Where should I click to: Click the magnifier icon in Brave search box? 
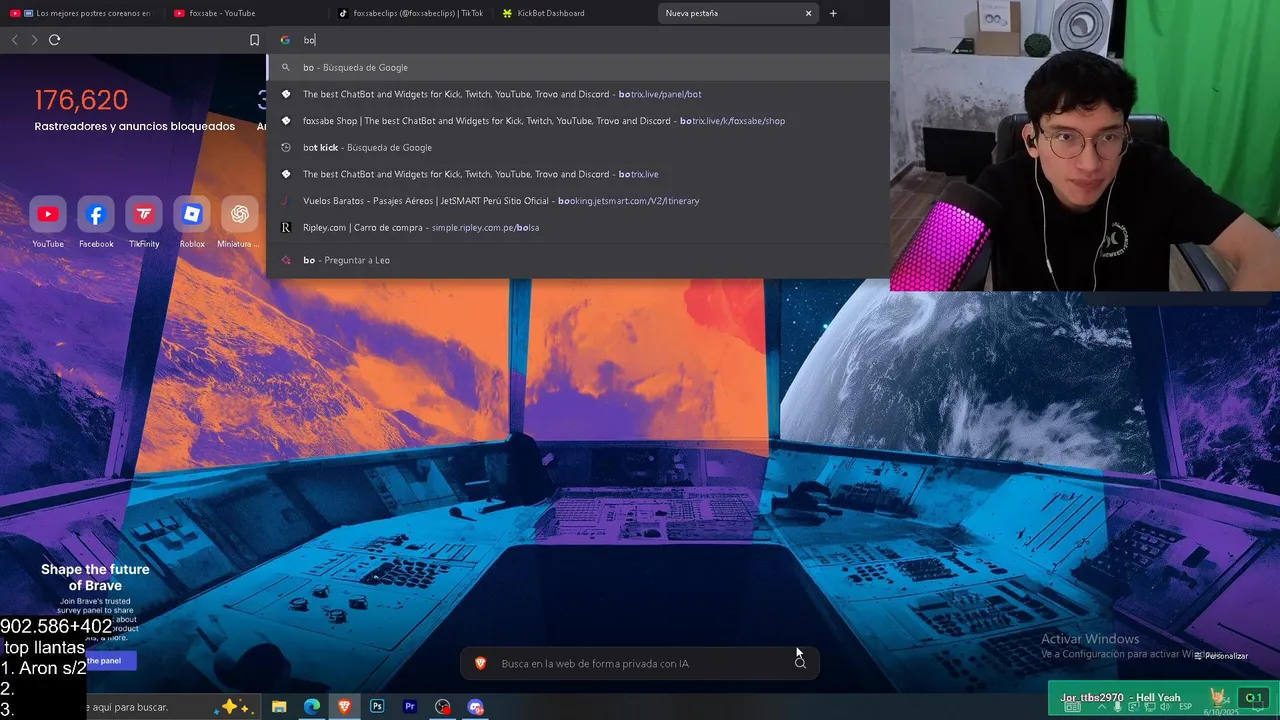click(800, 663)
